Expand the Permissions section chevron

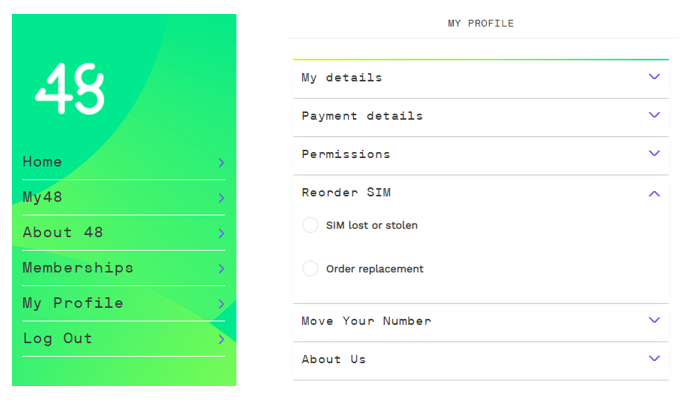click(654, 154)
